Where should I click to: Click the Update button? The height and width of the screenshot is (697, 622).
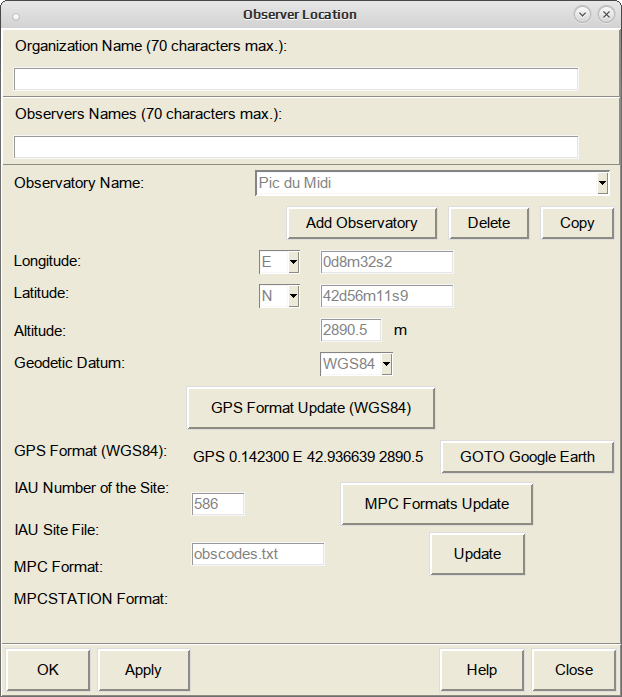477,554
